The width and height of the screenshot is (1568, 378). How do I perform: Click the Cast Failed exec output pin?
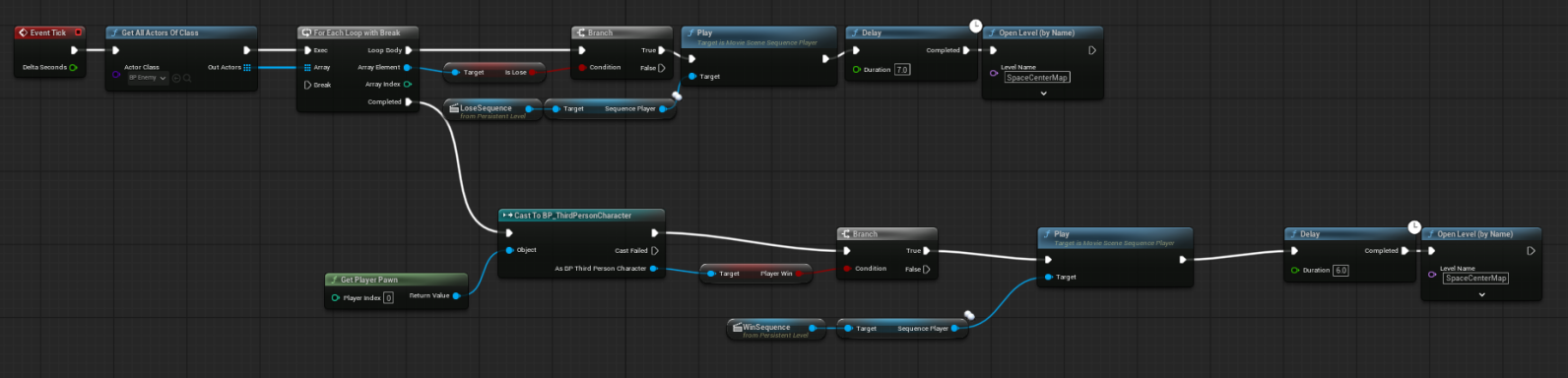pyautogui.click(x=655, y=251)
